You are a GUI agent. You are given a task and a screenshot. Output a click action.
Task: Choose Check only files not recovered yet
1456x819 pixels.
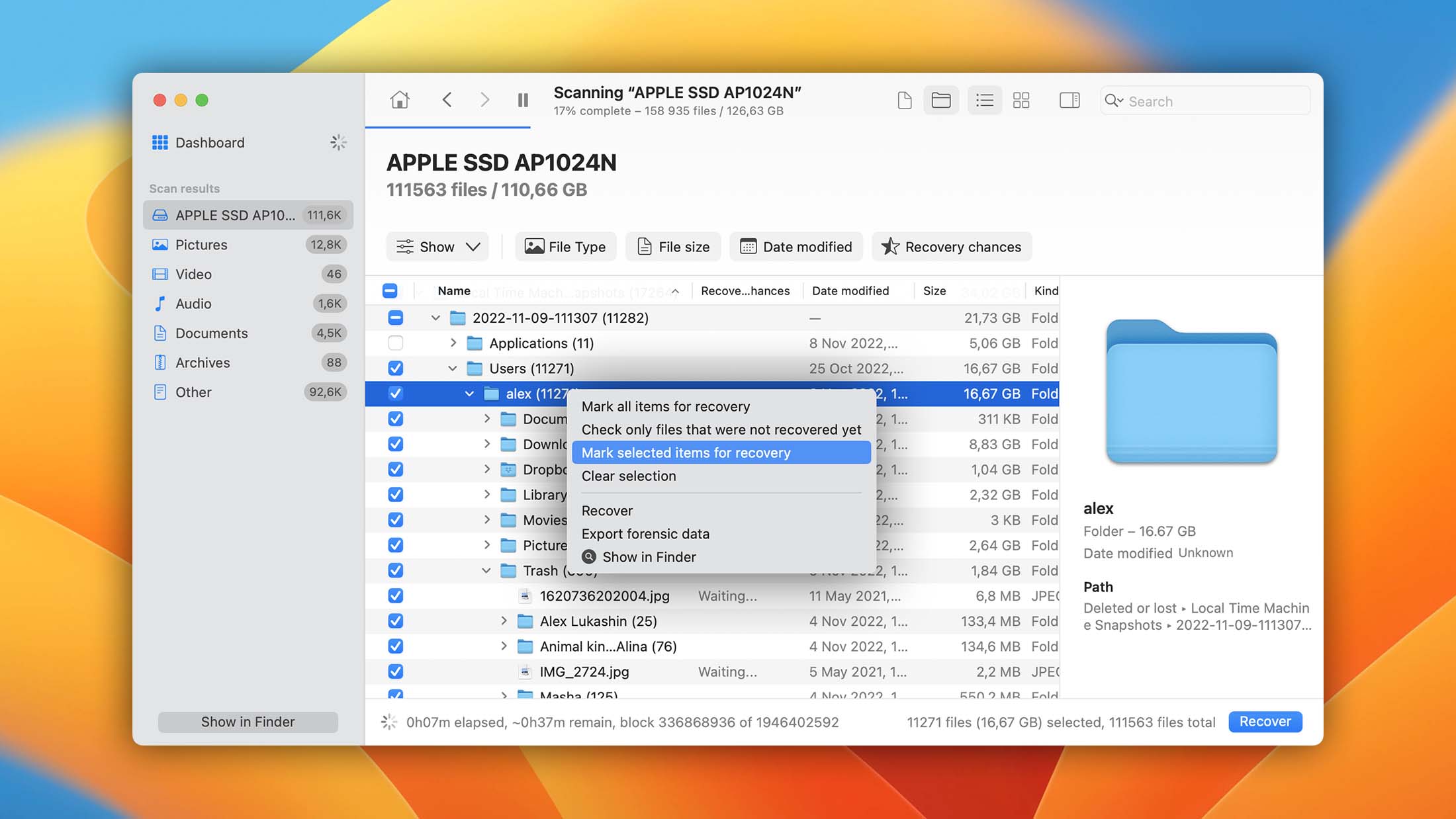coord(721,429)
